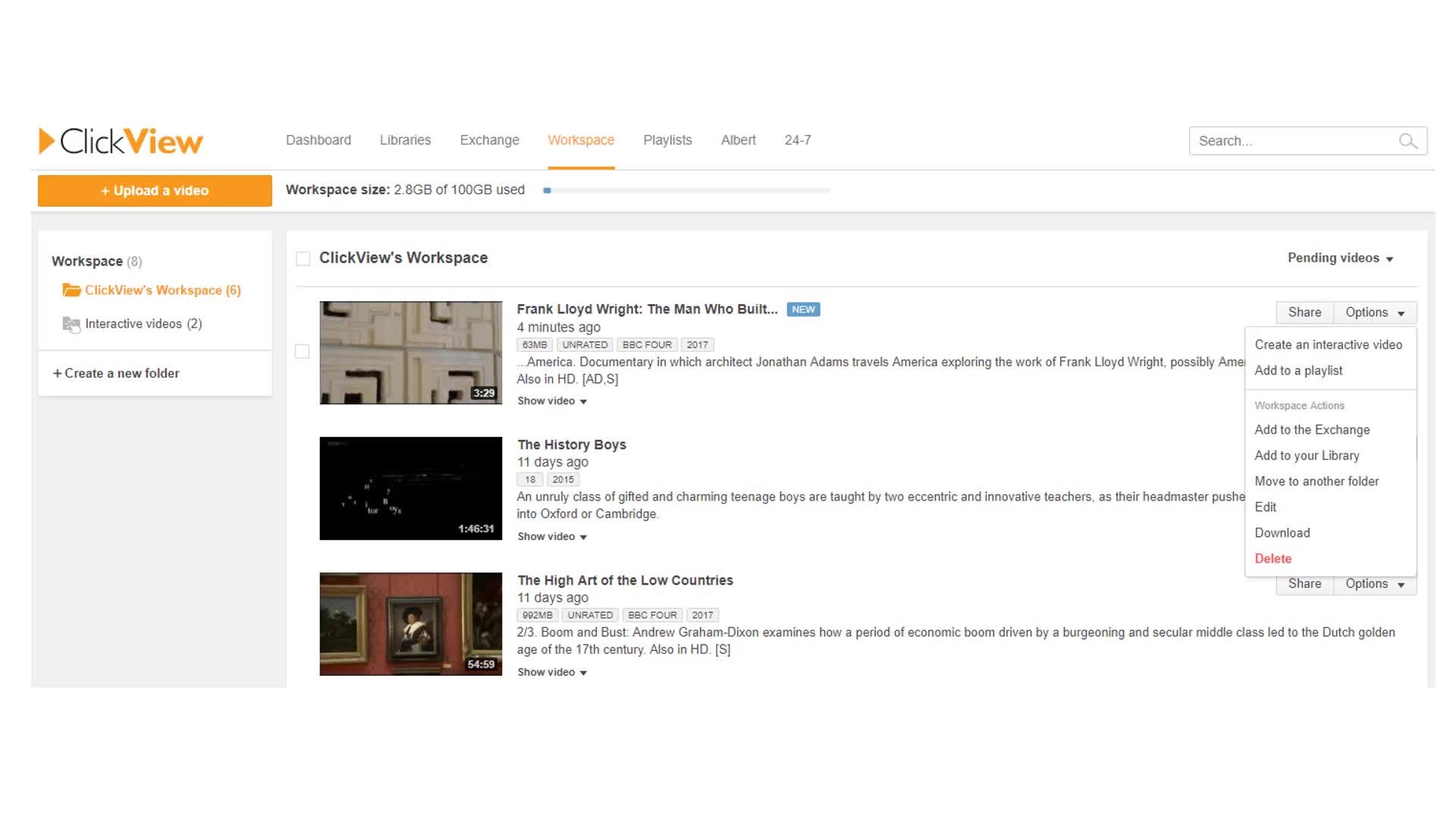Go to the Dashboard tab
The height and width of the screenshot is (819, 1456).
pyautogui.click(x=318, y=140)
